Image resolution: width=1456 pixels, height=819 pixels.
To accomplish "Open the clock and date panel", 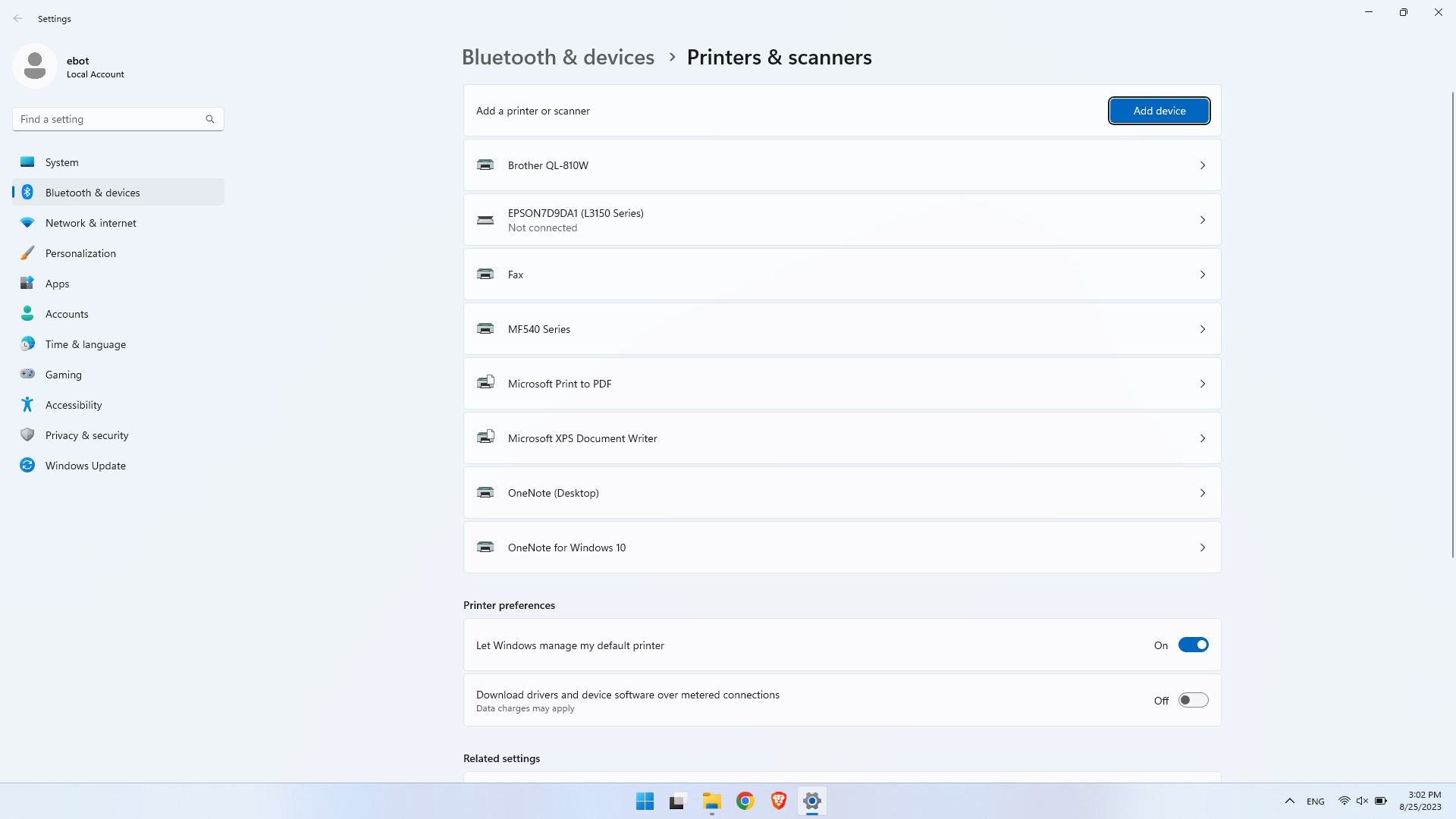I will pyautogui.click(x=1420, y=801).
